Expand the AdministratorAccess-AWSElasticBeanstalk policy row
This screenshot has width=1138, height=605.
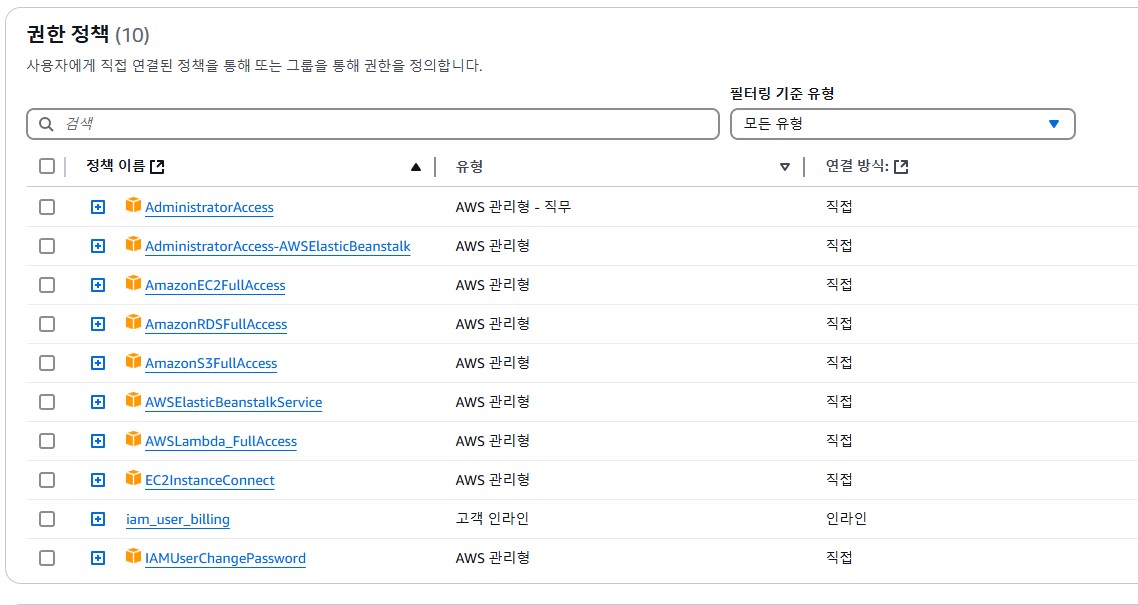98,246
